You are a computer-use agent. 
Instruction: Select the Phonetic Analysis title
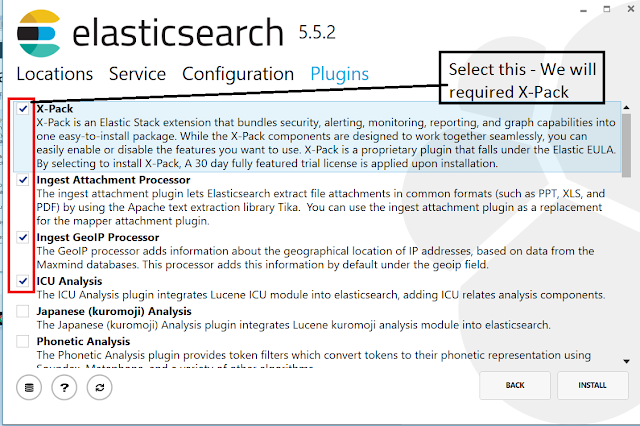pyautogui.click(x=83, y=341)
